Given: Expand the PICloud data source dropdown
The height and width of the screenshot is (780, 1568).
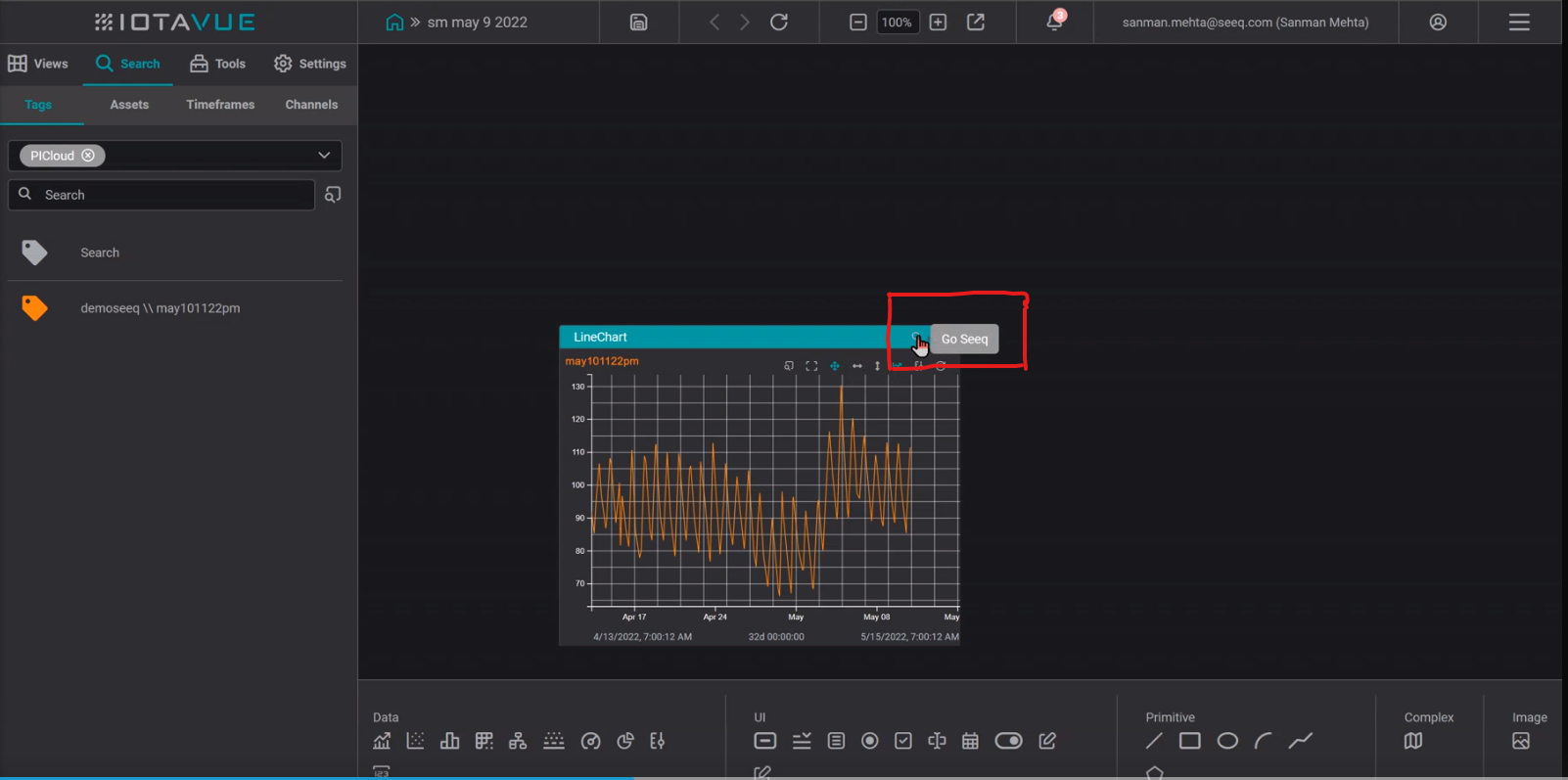Looking at the screenshot, I should coord(324,156).
